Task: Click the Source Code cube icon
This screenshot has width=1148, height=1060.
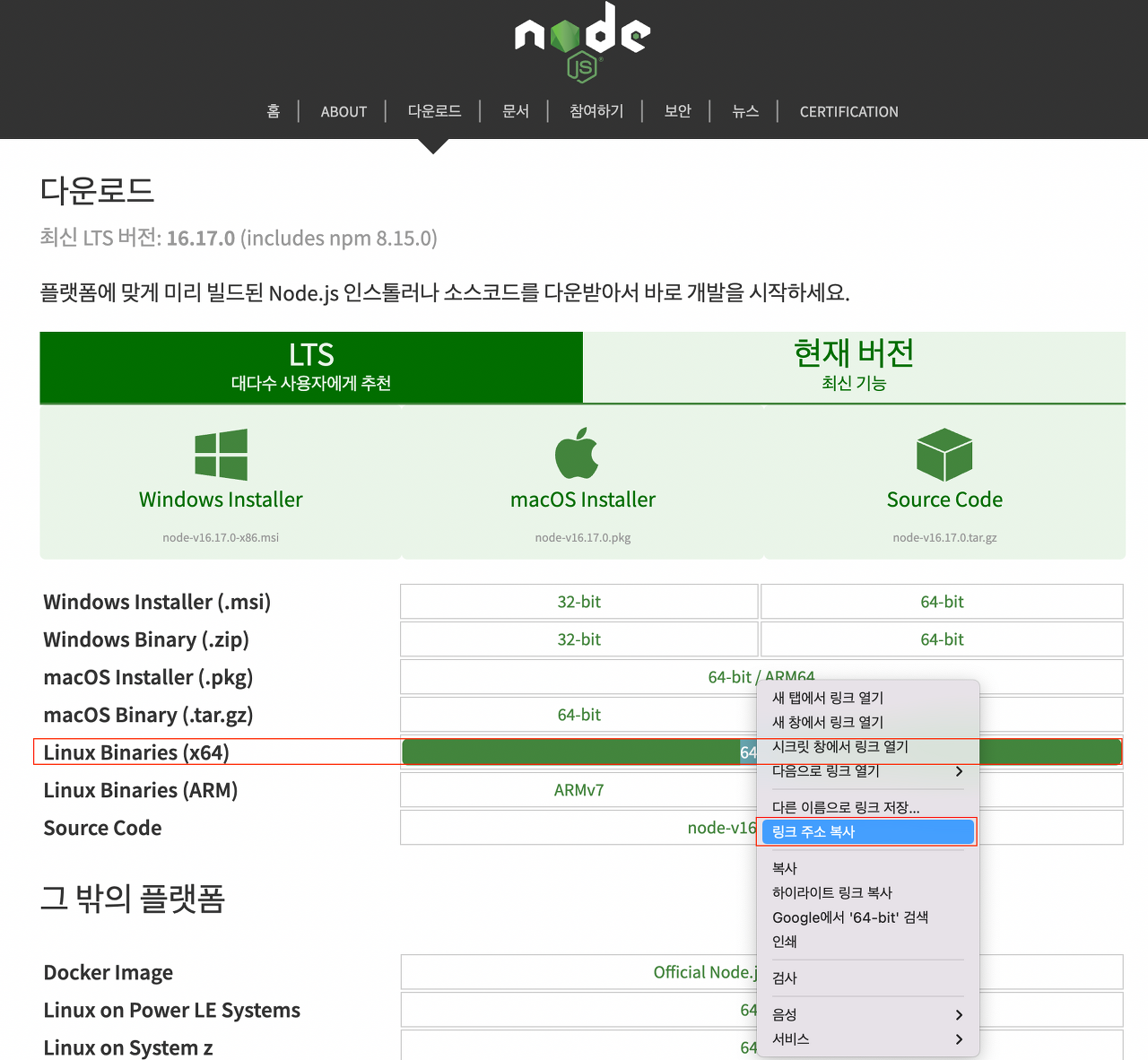Action: tap(944, 455)
